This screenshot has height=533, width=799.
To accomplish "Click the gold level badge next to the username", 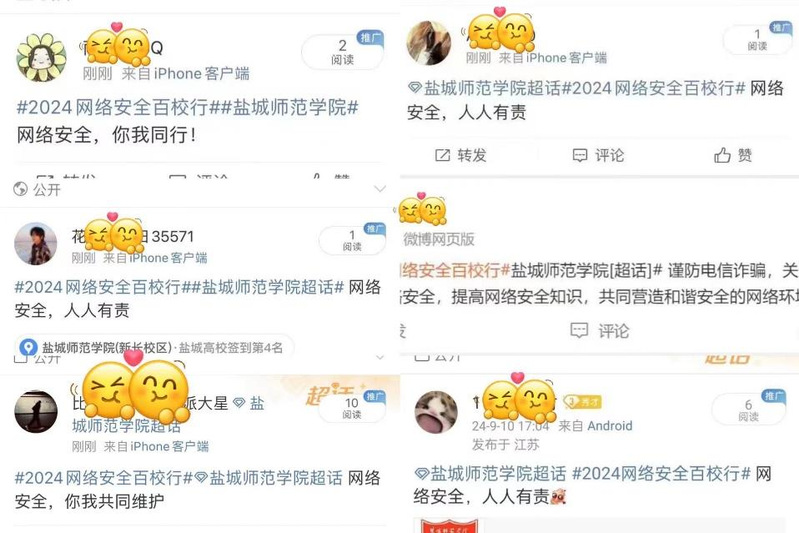I will 582,402.
